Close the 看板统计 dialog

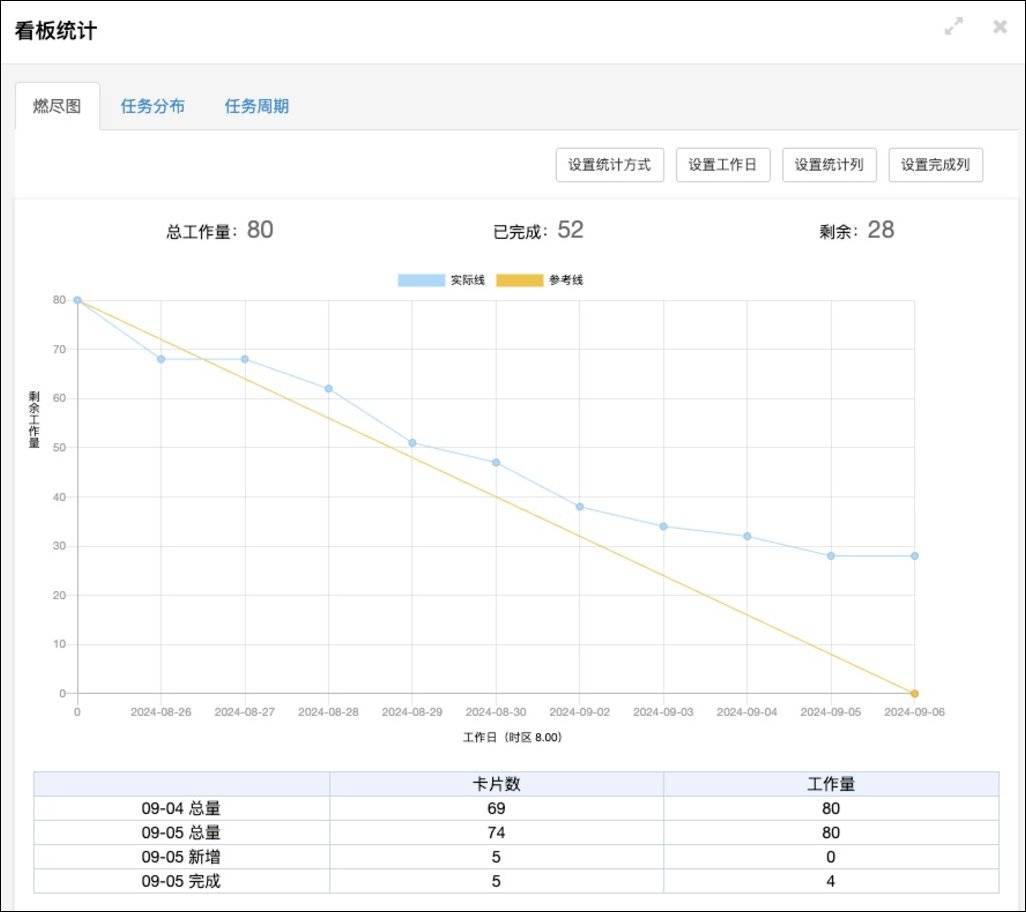(999, 28)
